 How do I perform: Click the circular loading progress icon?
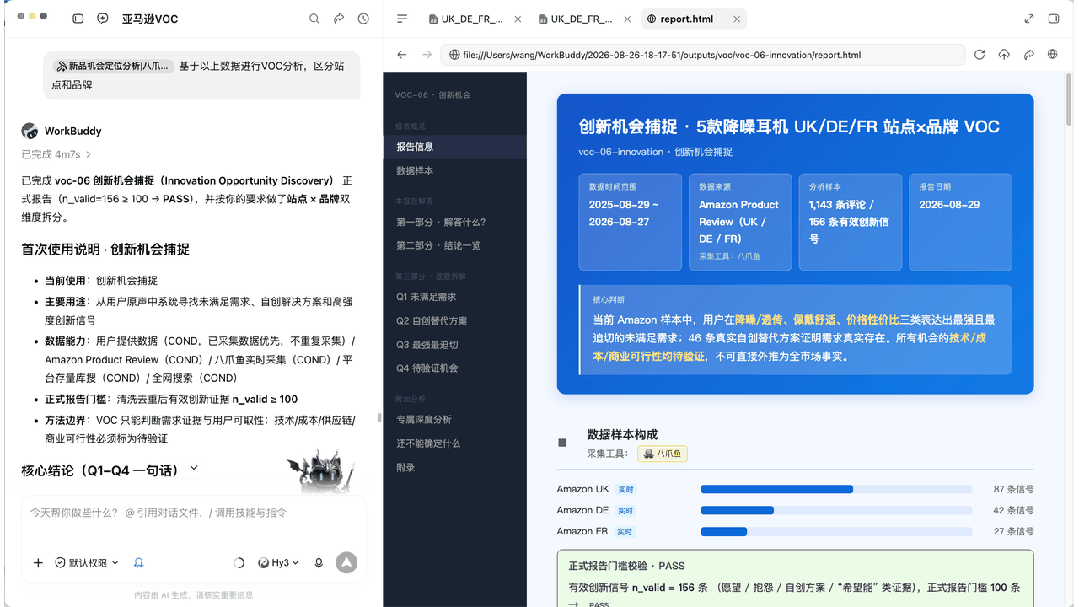pyautogui.click(x=239, y=563)
